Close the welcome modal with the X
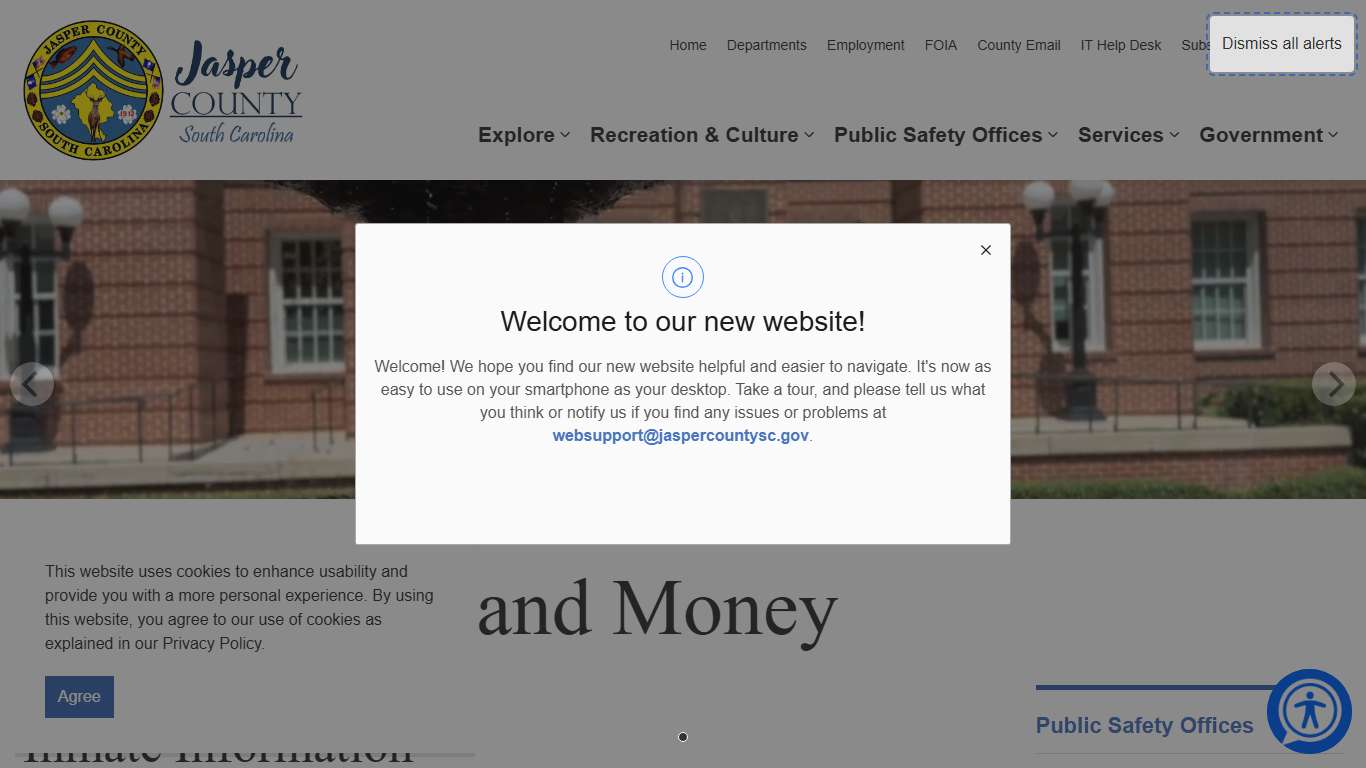 985,250
